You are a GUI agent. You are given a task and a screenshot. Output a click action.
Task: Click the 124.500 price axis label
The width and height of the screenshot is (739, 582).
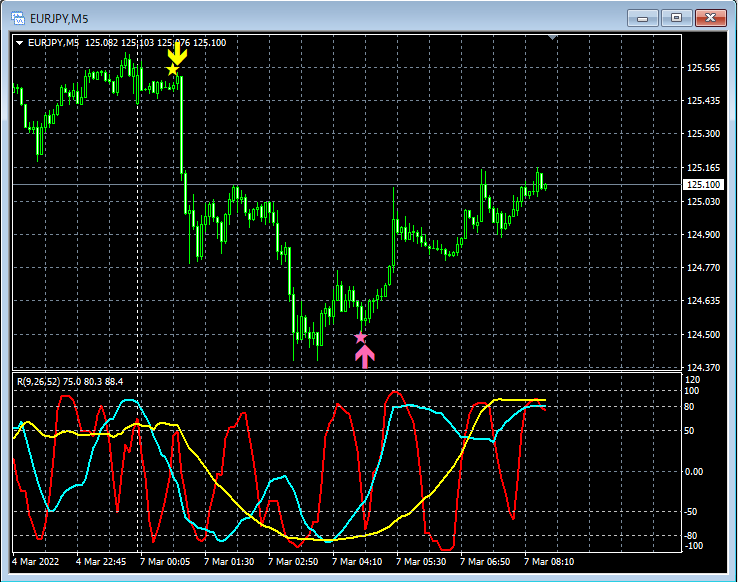703,335
